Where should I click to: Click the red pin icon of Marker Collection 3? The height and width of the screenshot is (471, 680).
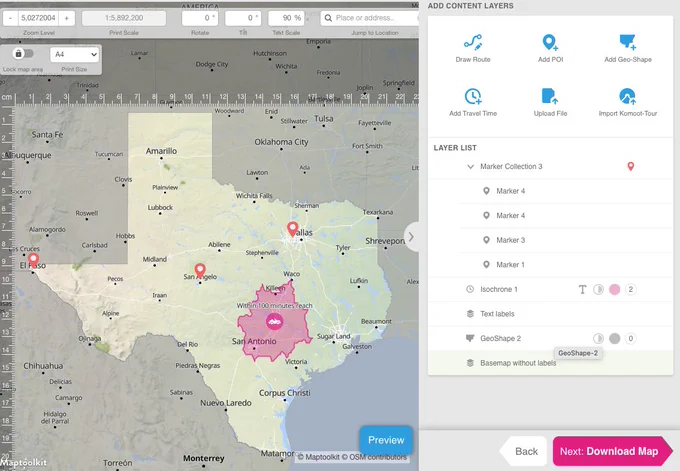[x=631, y=167]
